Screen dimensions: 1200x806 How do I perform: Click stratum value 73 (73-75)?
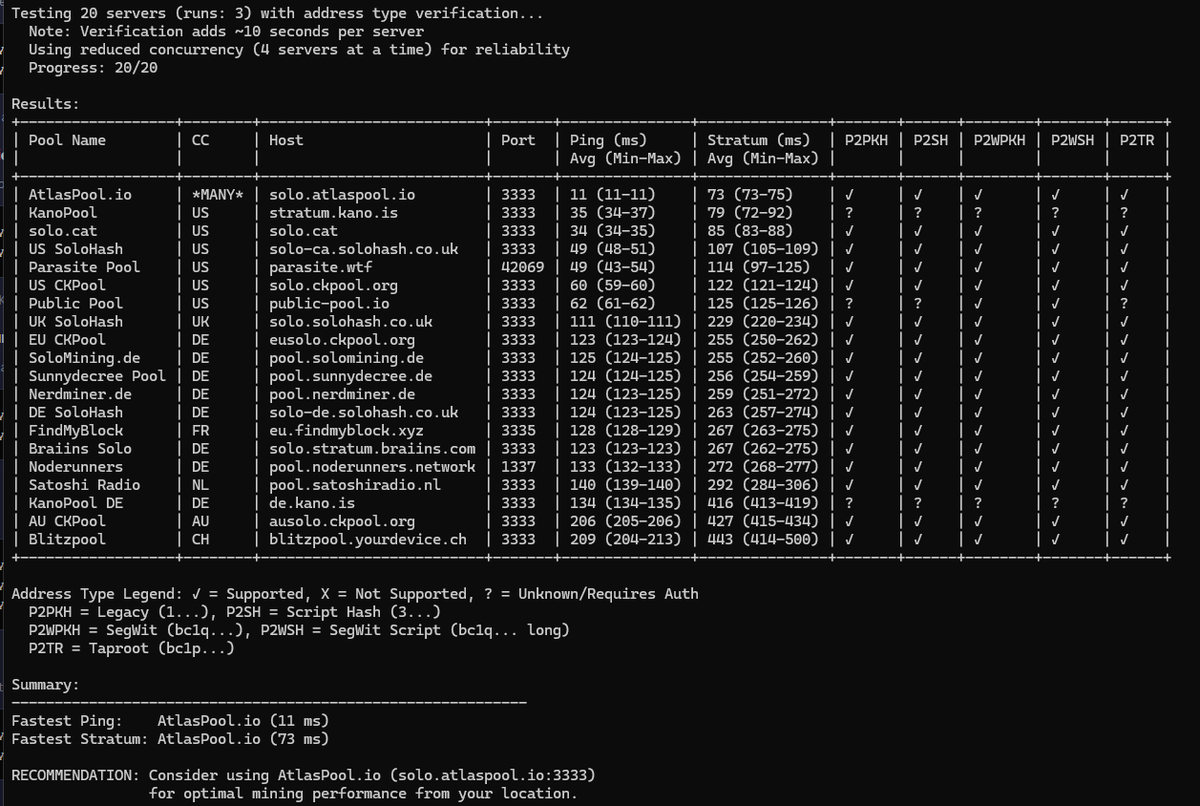pos(750,195)
